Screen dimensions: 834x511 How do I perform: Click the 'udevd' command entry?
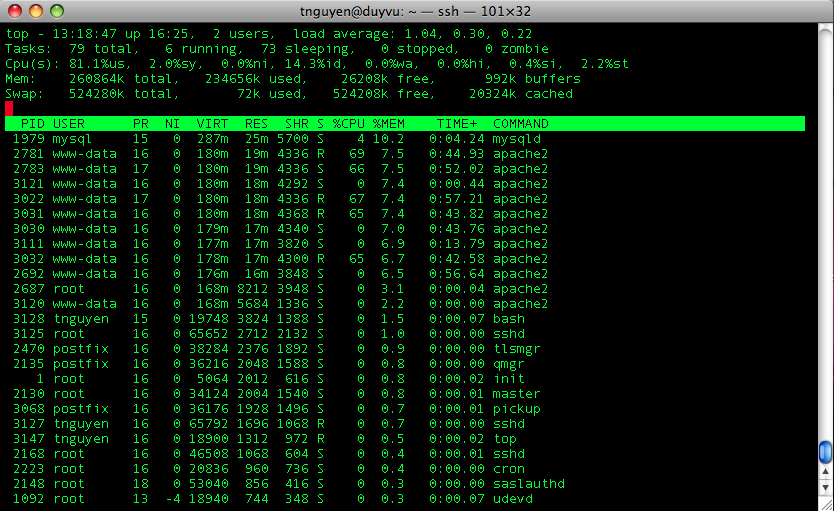click(x=513, y=499)
